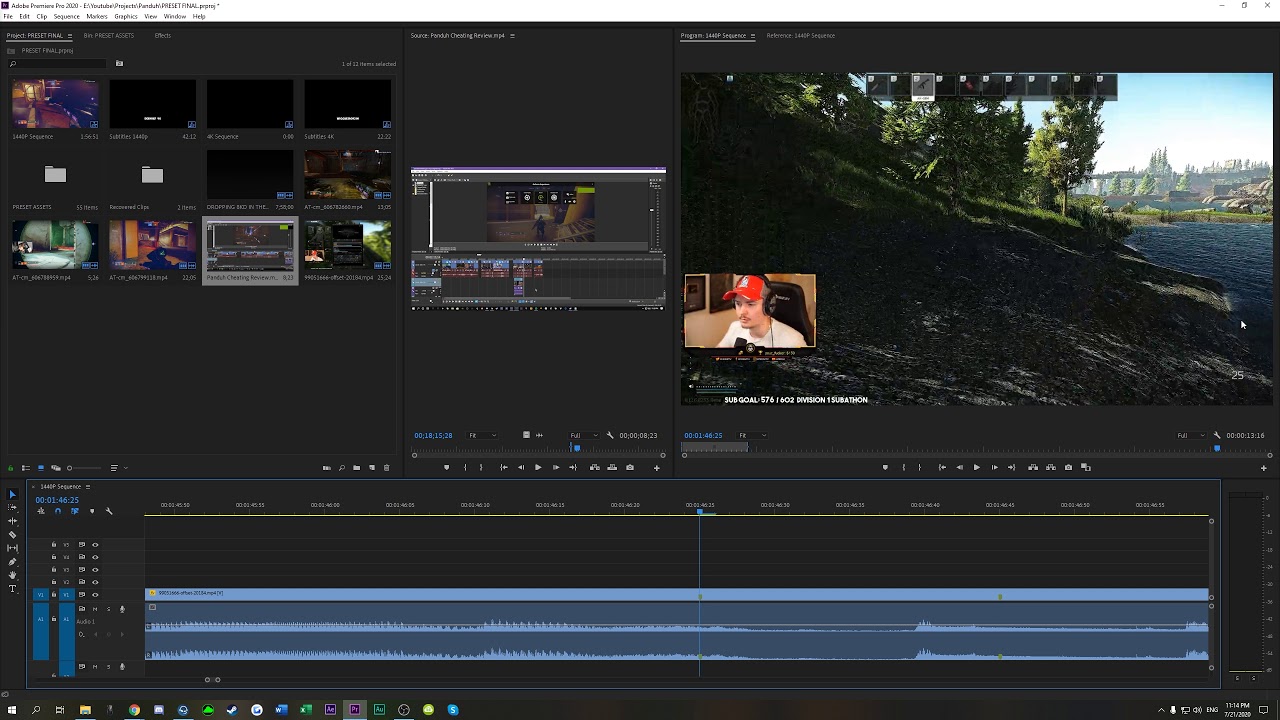The width and height of the screenshot is (1280, 720).
Task: Open Google Chrome from the taskbar
Action: (134, 710)
